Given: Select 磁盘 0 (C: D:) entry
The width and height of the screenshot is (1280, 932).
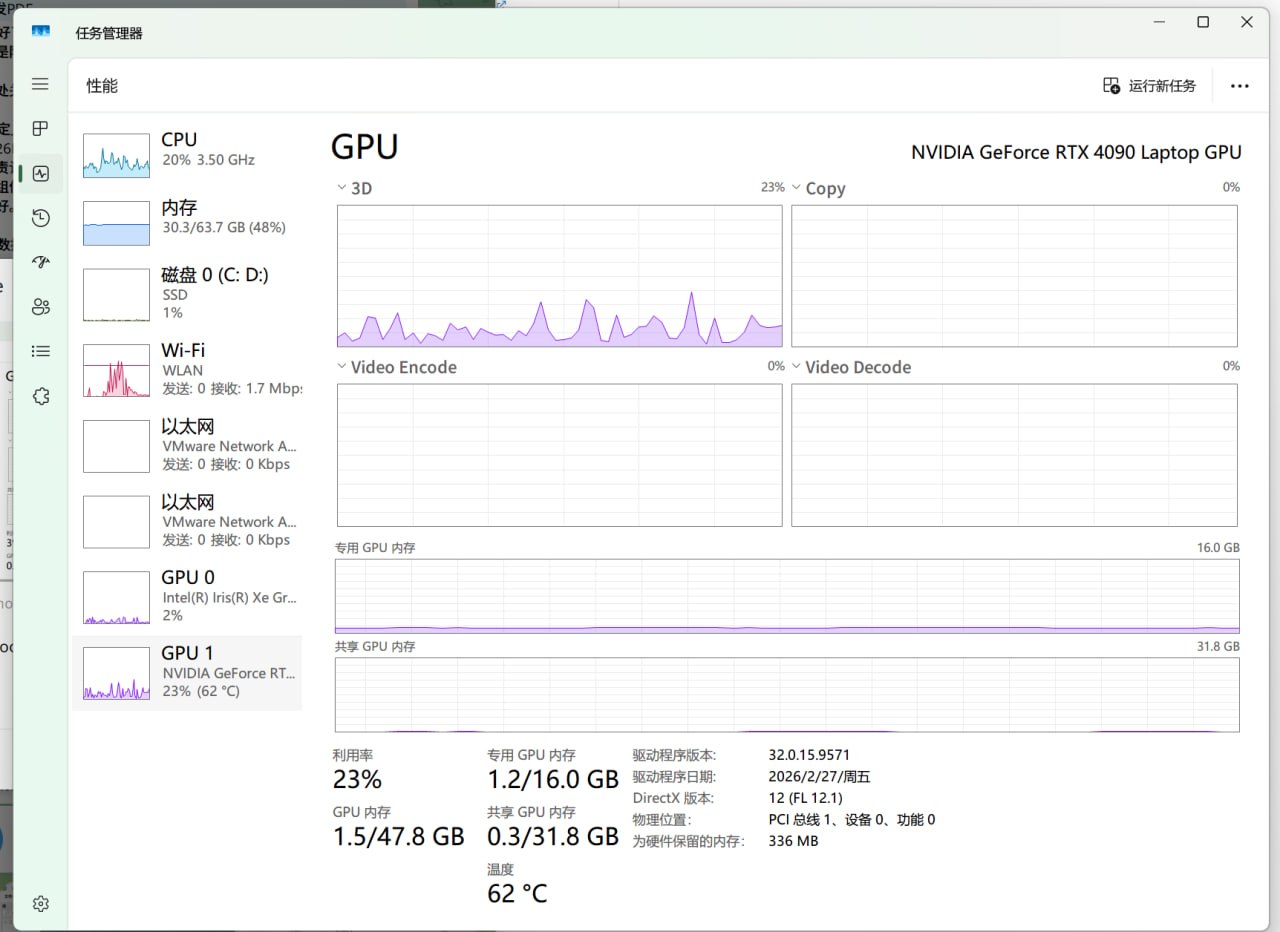Looking at the screenshot, I should pos(187,294).
